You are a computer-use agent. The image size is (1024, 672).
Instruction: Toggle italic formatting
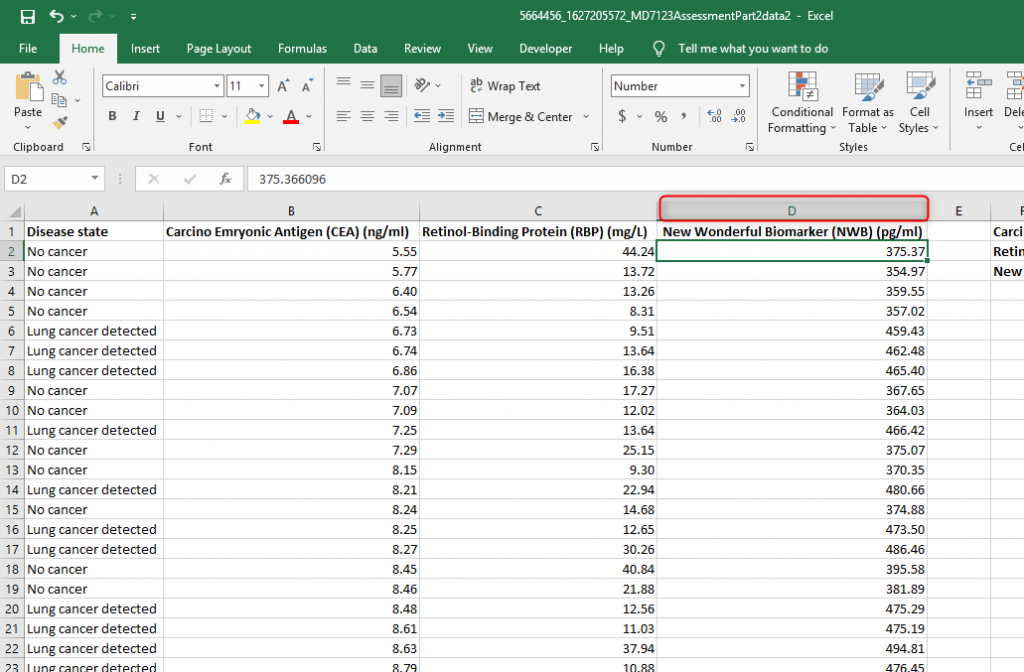(x=136, y=116)
